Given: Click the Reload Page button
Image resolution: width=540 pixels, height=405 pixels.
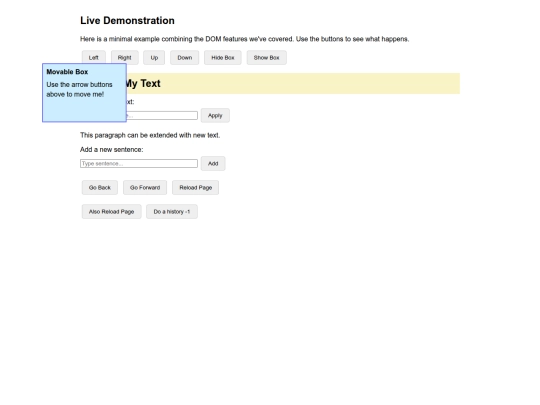Looking at the screenshot, I should coord(196,188).
